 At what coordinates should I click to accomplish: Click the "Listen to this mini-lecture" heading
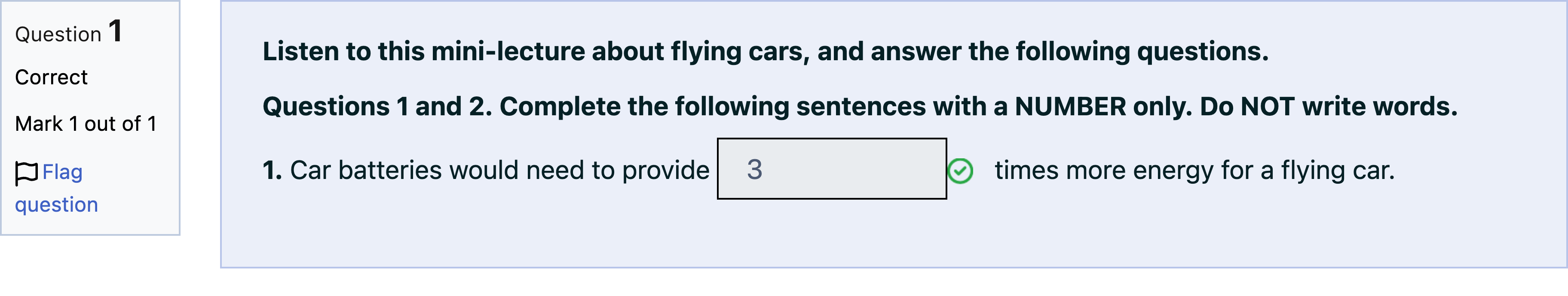pyautogui.click(x=765, y=51)
